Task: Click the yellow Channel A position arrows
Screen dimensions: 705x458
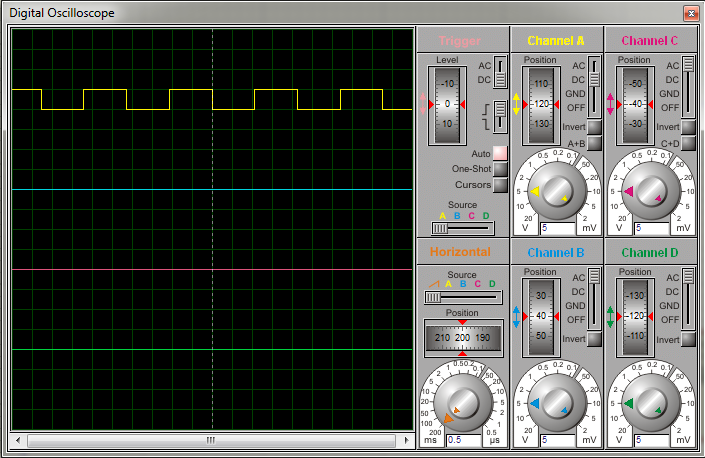Action: [516, 104]
